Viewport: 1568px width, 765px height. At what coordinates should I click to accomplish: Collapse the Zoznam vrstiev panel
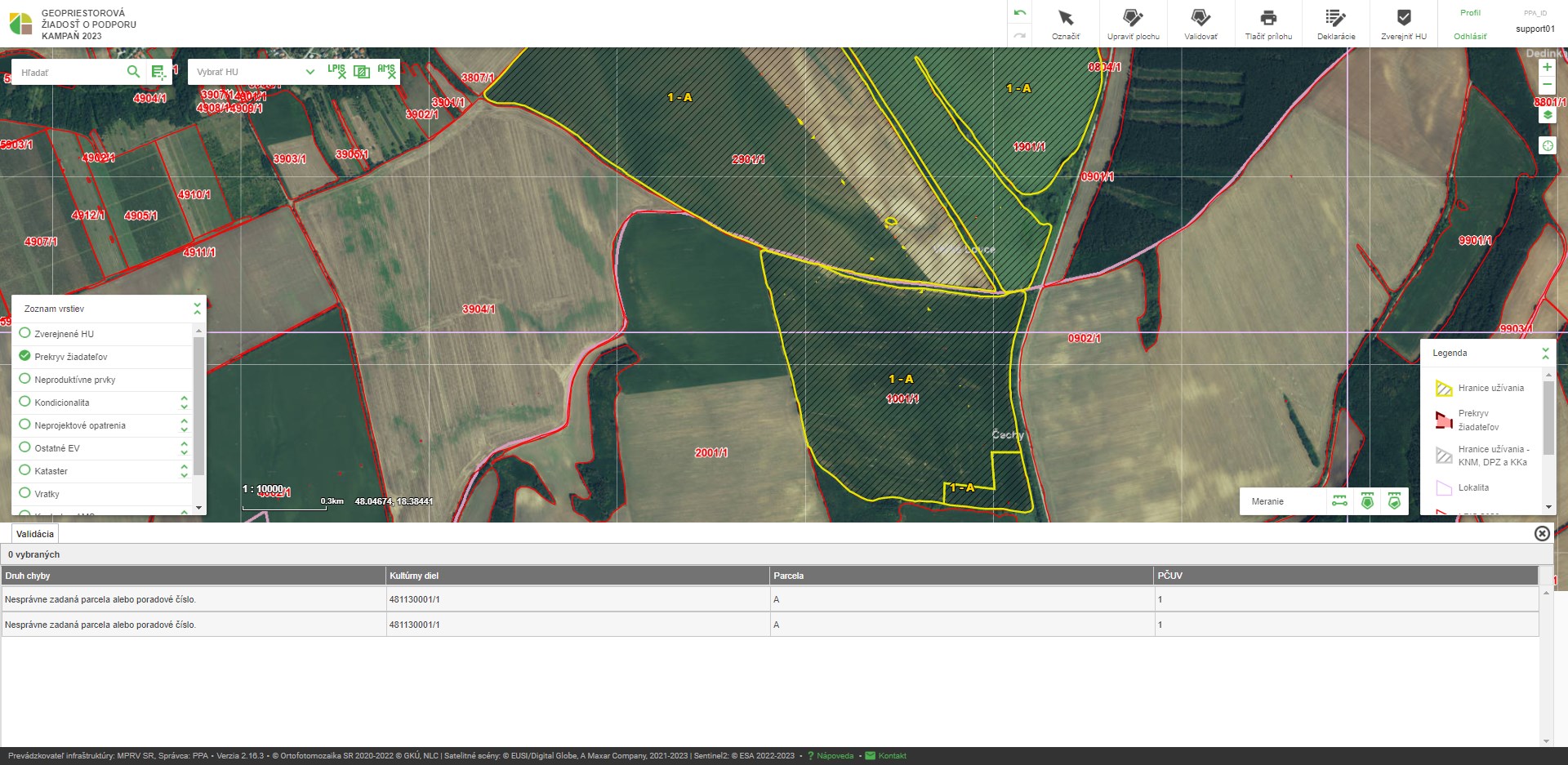pos(197,309)
